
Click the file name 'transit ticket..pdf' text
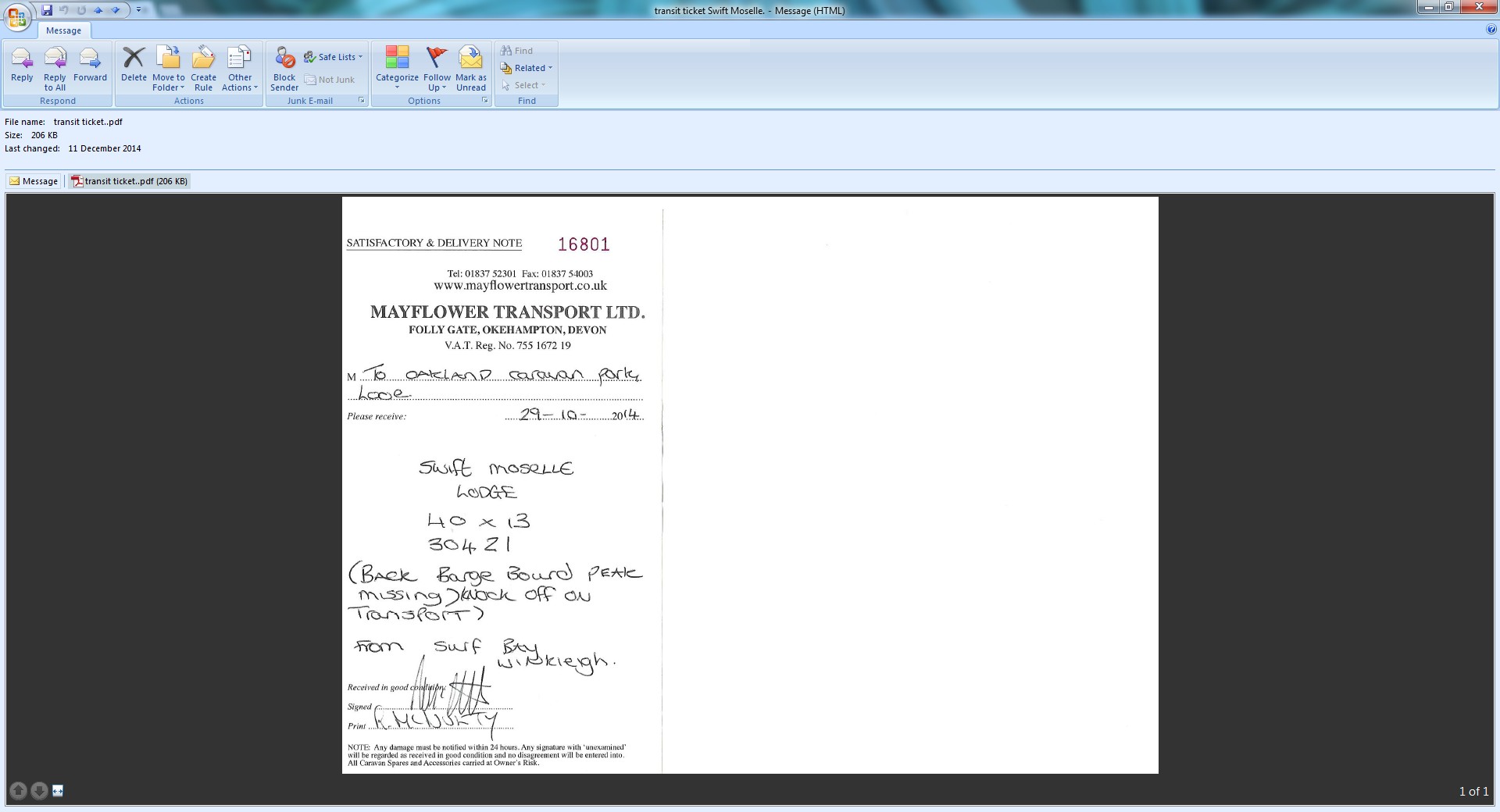point(88,122)
